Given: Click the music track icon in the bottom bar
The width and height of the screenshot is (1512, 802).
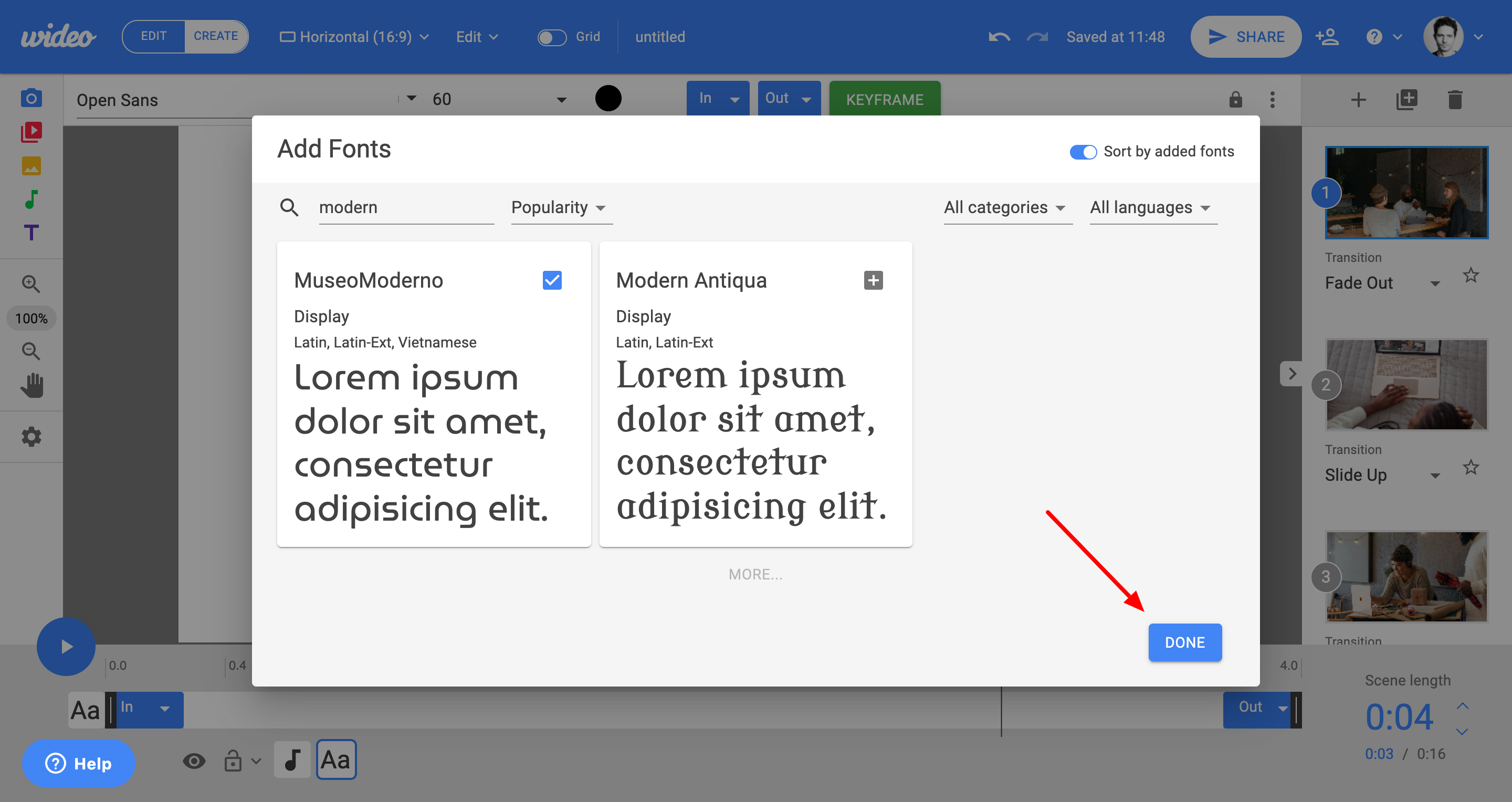Looking at the screenshot, I should (x=292, y=759).
